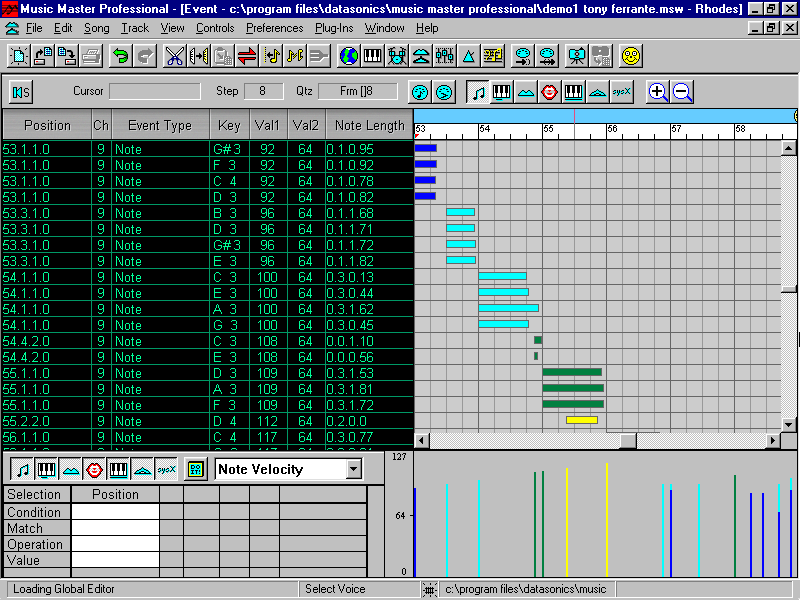The width and height of the screenshot is (800, 600).
Task: Click the Val1 column header
Action: [x=268, y=125]
